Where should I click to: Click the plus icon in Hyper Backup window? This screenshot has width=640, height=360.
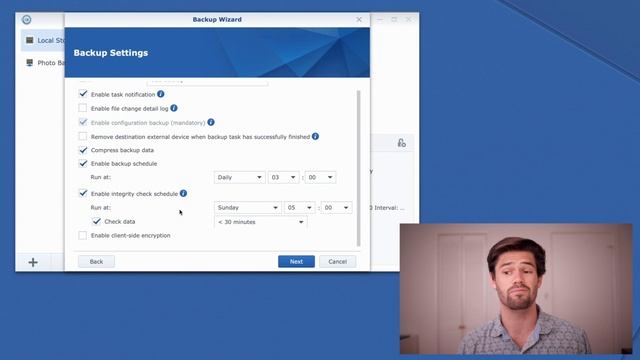point(33,262)
